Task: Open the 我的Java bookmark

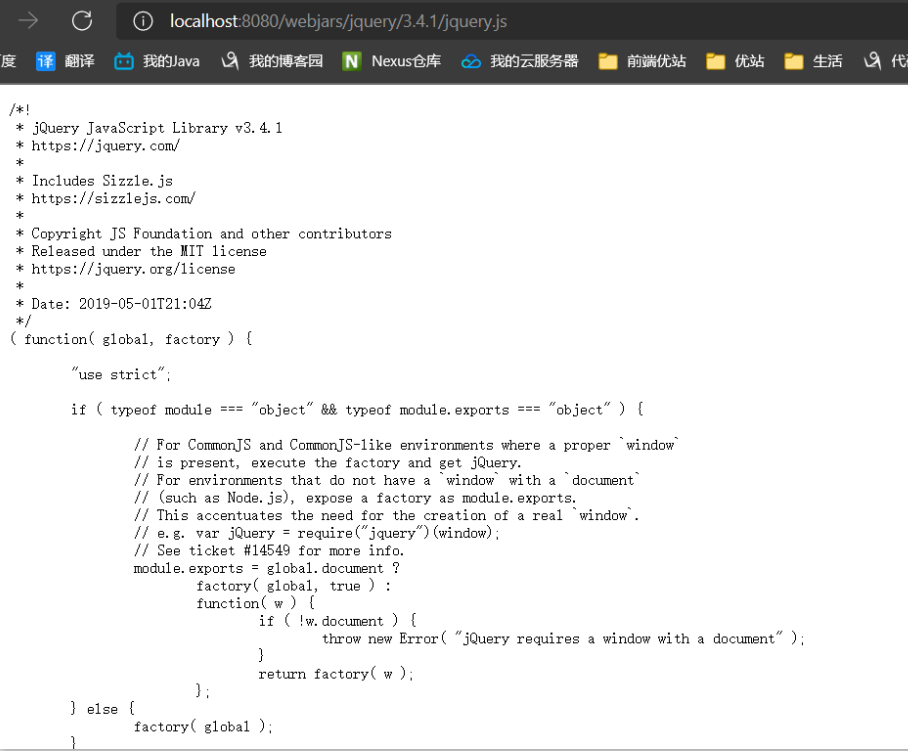Action: tap(157, 61)
